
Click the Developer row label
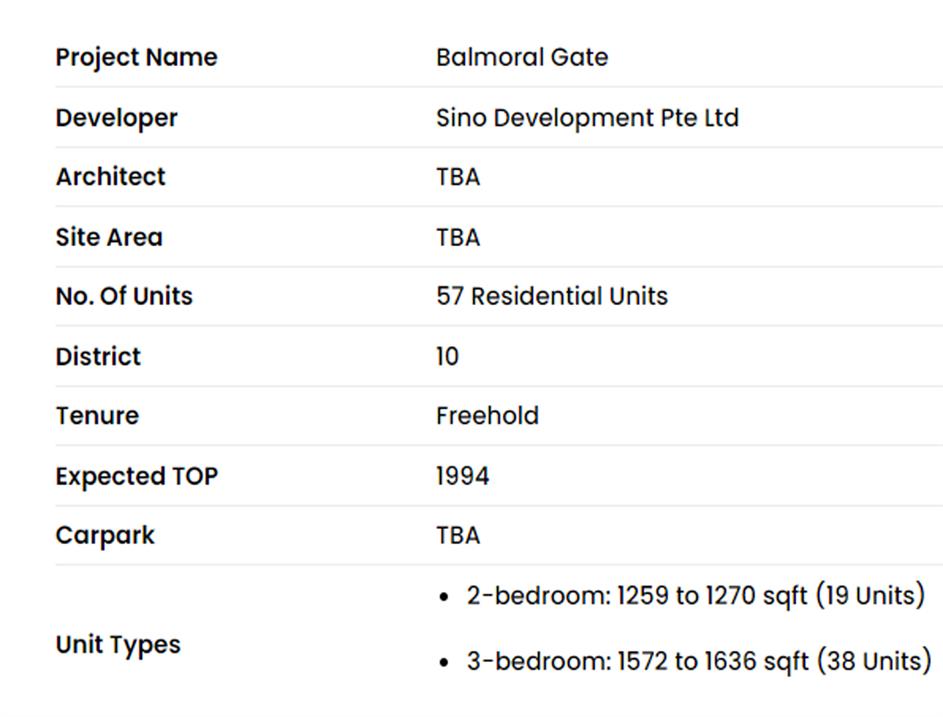click(116, 117)
